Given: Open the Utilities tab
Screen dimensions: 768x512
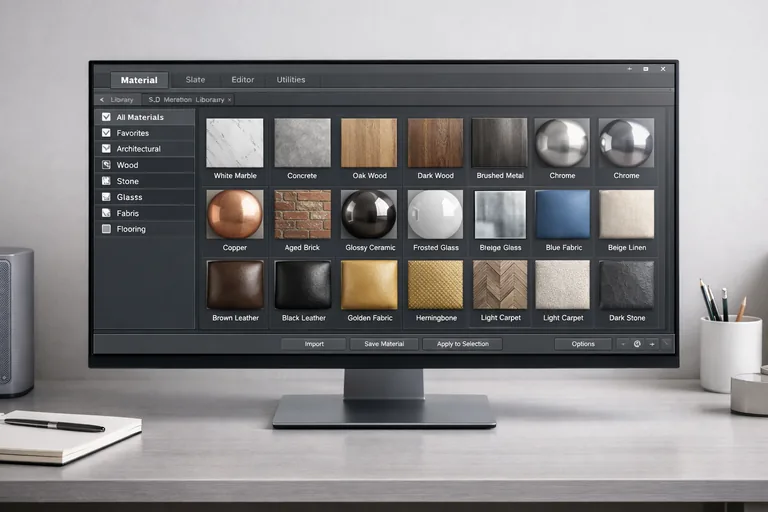Looking at the screenshot, I should 291,80.
